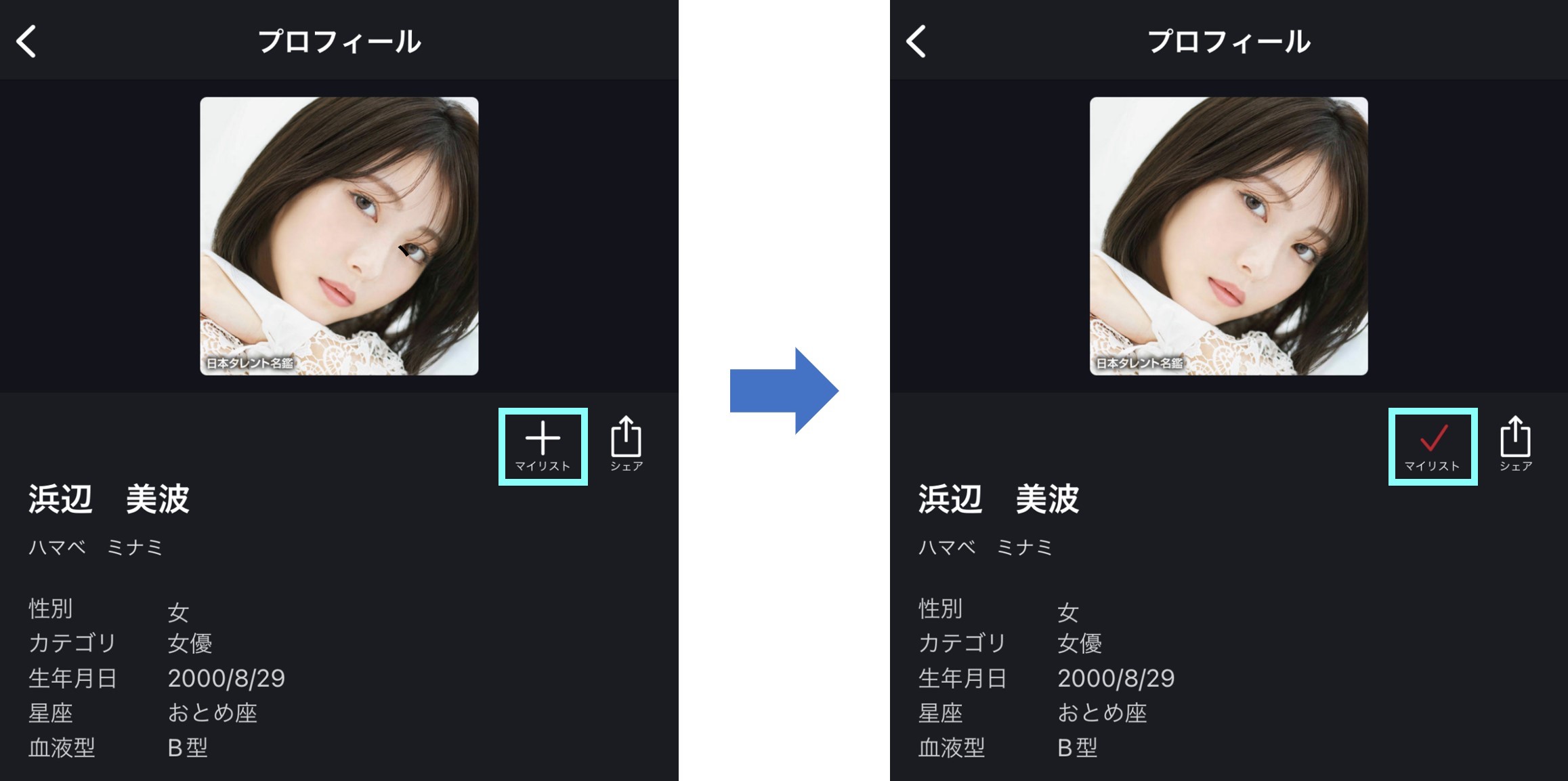Tap the back chevron in the right profile screen
The width and height of the screenshot is (1568, 781).
pos(916,41)
